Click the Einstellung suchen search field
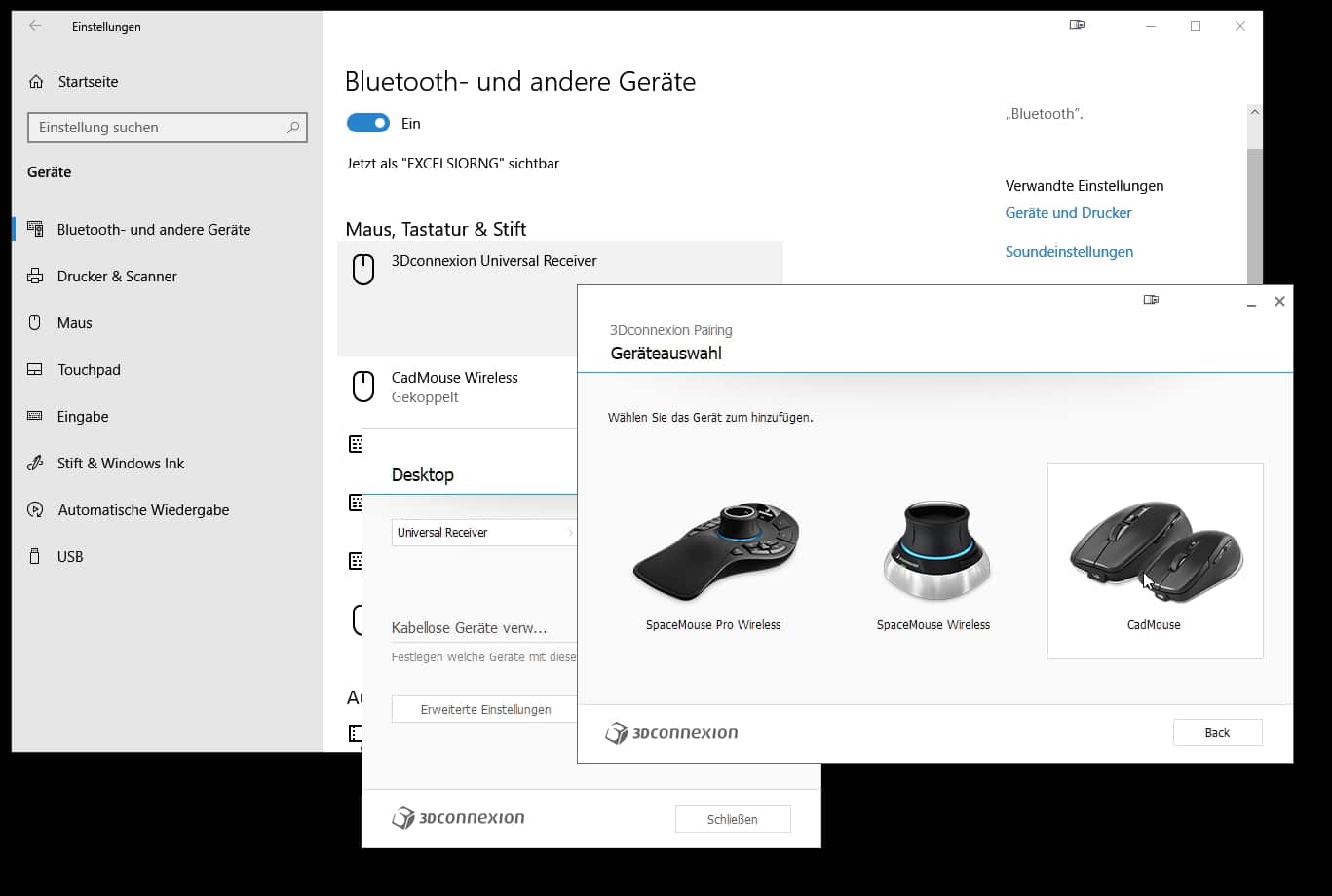 pos(168,128)
